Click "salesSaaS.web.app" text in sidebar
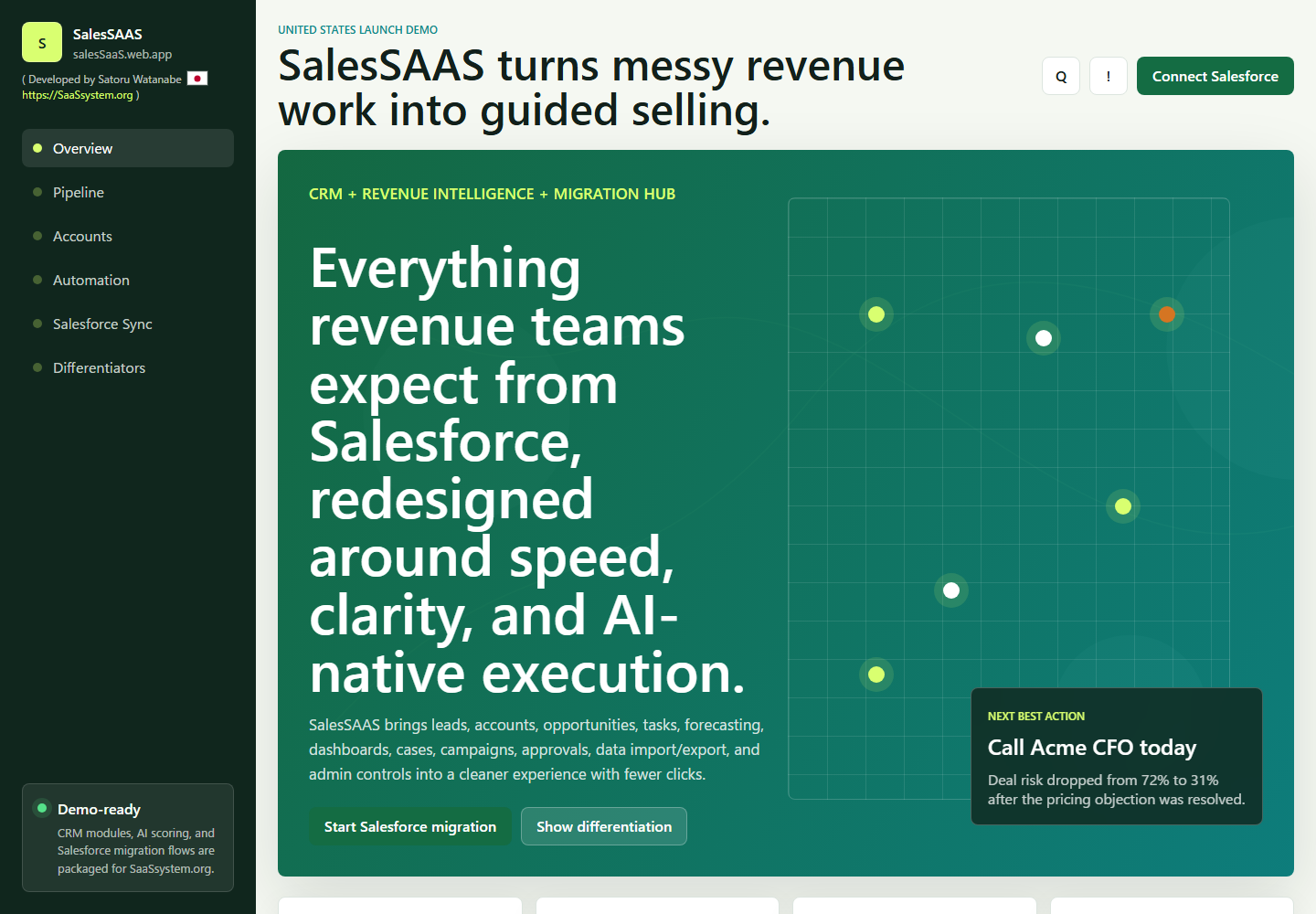 pos(122,54)
